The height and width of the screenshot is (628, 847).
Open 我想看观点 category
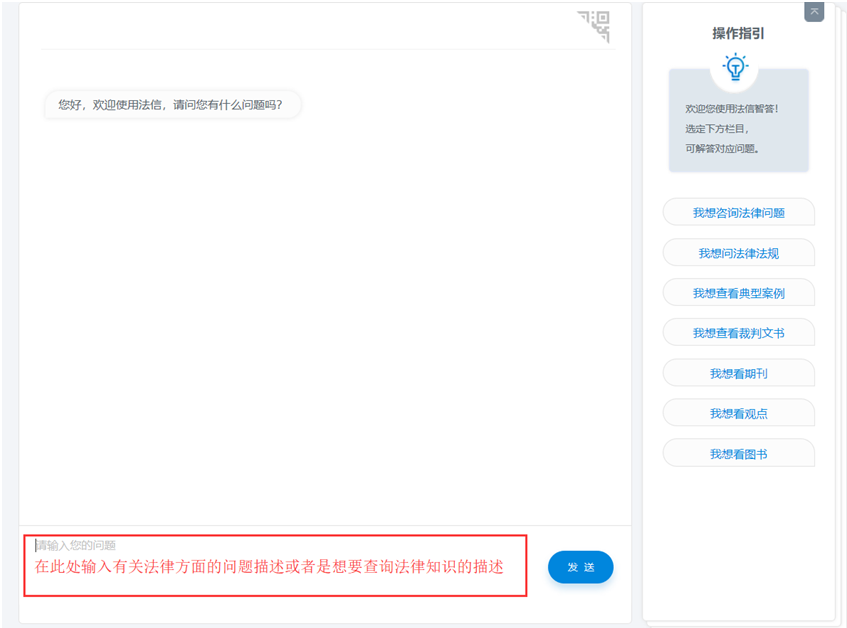(738, 414)
